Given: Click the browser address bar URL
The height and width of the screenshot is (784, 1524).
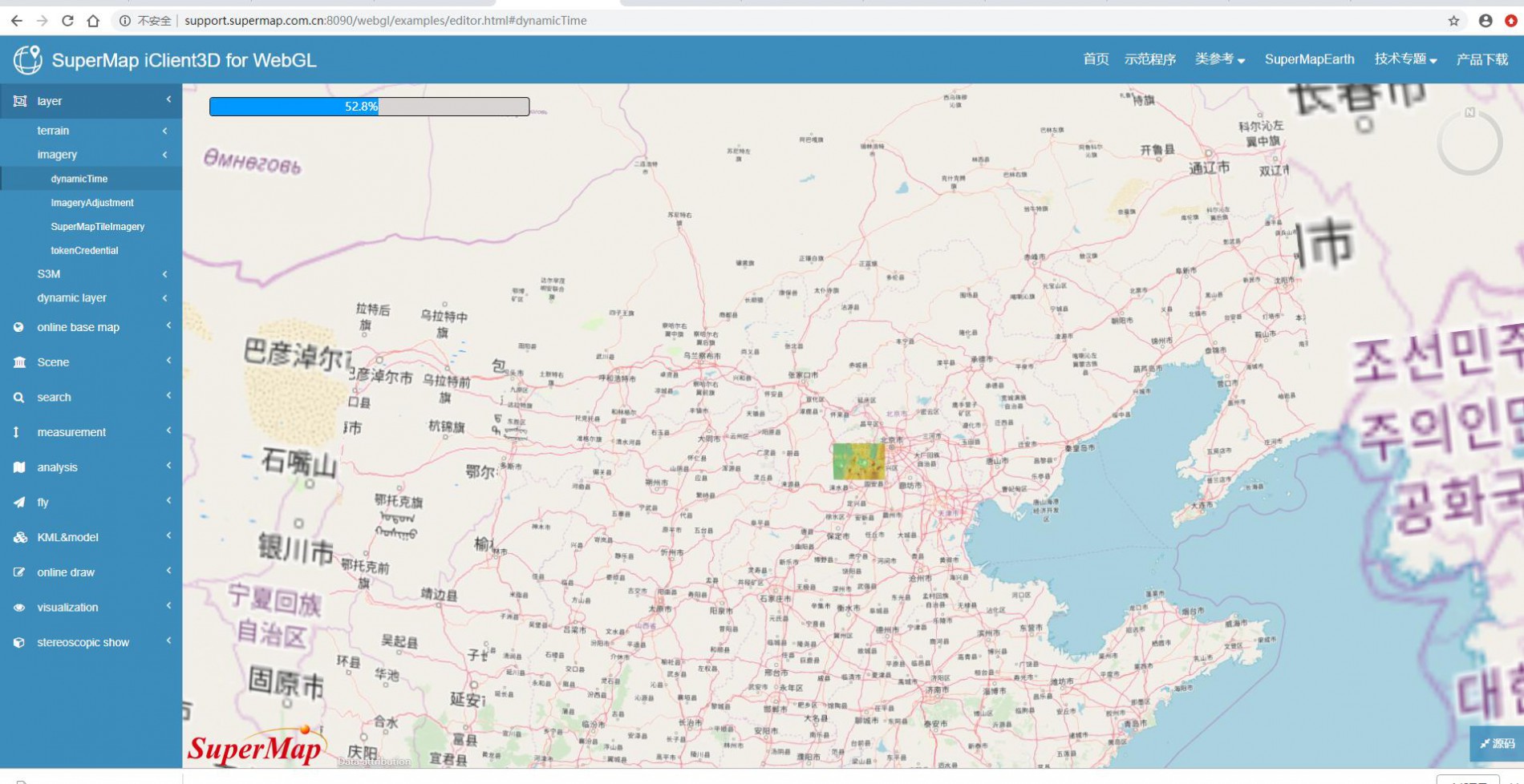Looking at the screenshot, I should [x=385, y=21].
